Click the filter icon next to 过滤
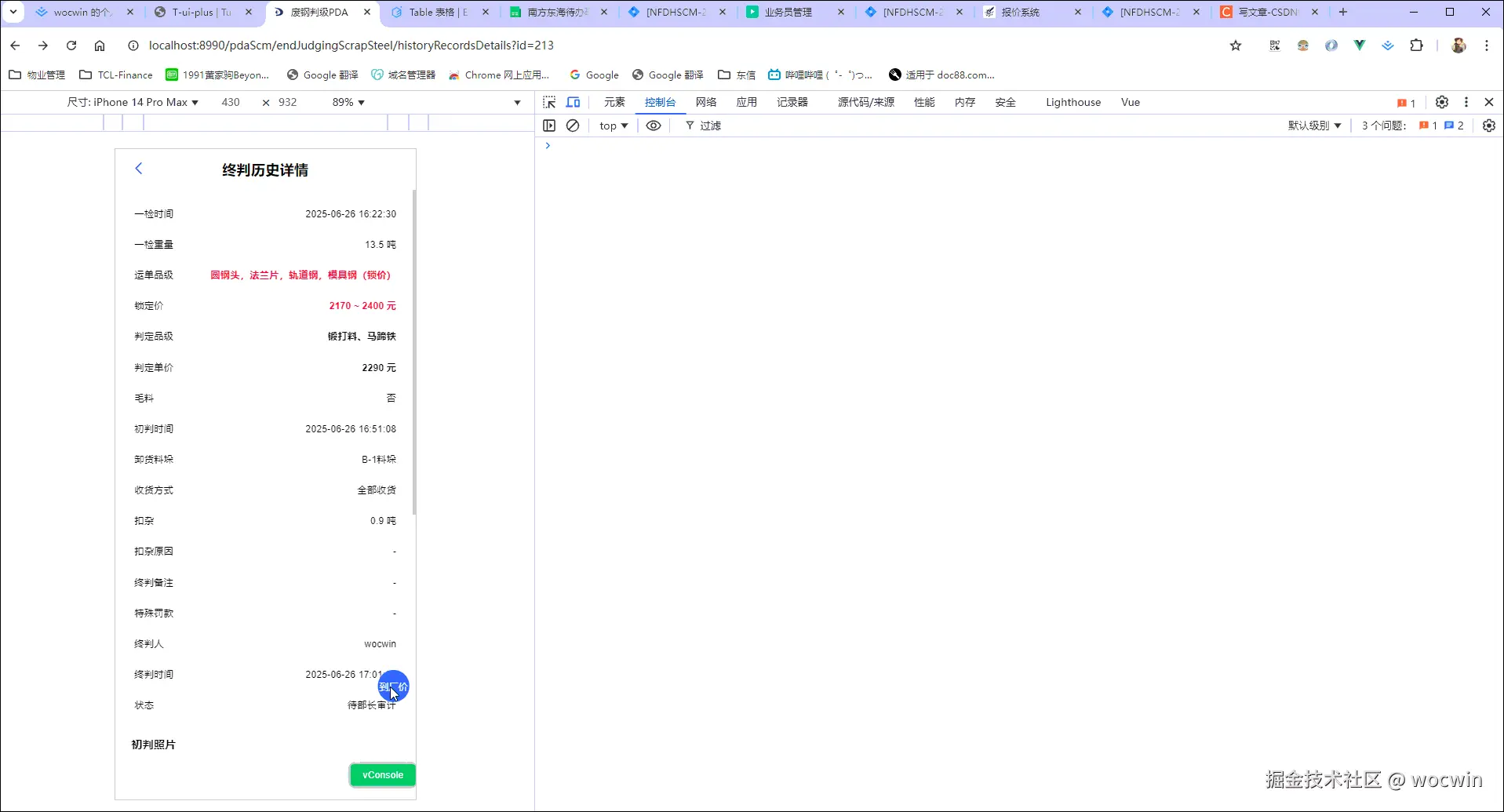 [x=689, y=126]
